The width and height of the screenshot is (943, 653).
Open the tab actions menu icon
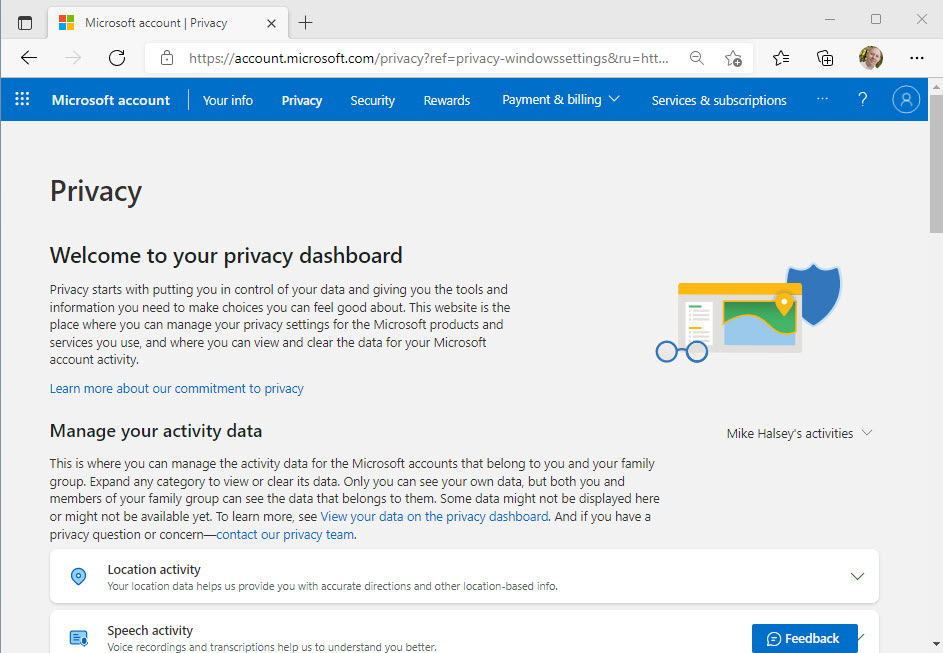coord(25,22)
